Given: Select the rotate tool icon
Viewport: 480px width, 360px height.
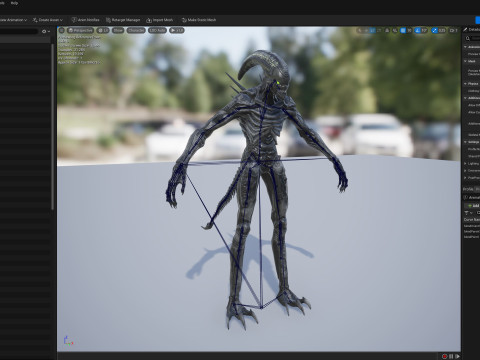Looking at the screenshot, I should tap(372, 30).
